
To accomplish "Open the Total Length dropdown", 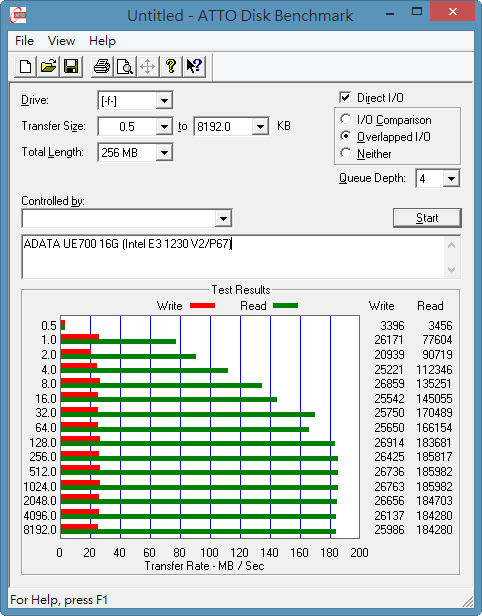I will click(164, 152).
